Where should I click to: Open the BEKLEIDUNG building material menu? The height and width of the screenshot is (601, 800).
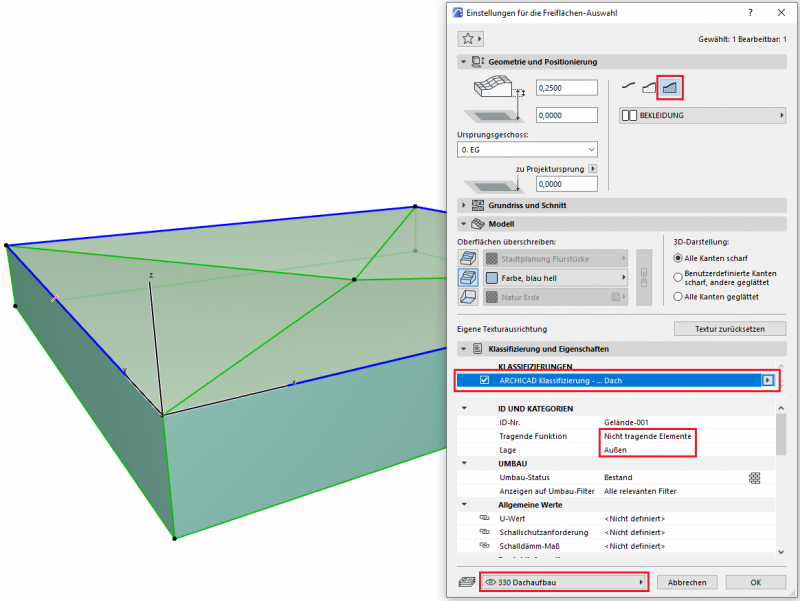[x=702, y=116]
